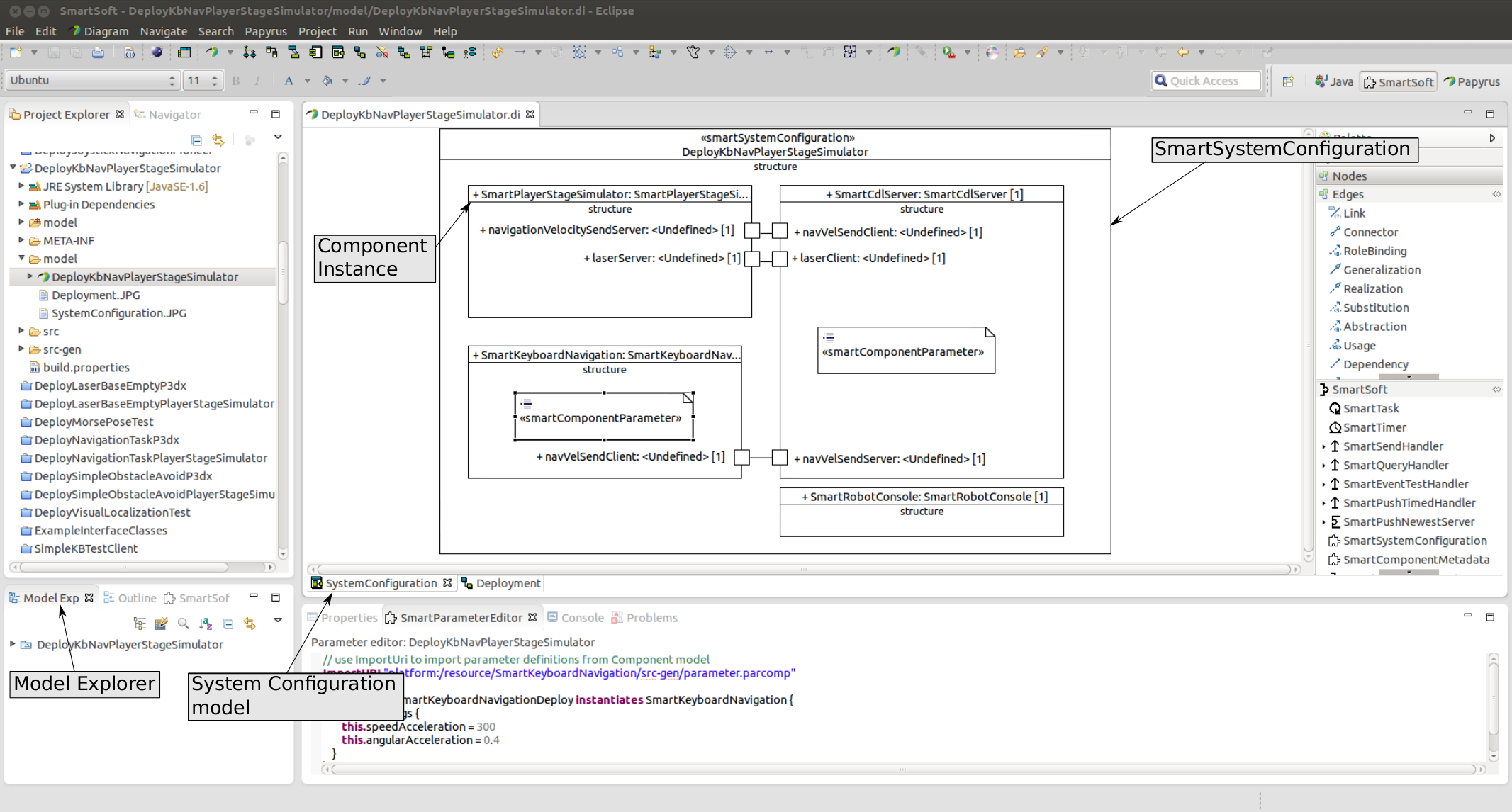
Task: Switch to the Console tab
Action: tap(576, 618)
